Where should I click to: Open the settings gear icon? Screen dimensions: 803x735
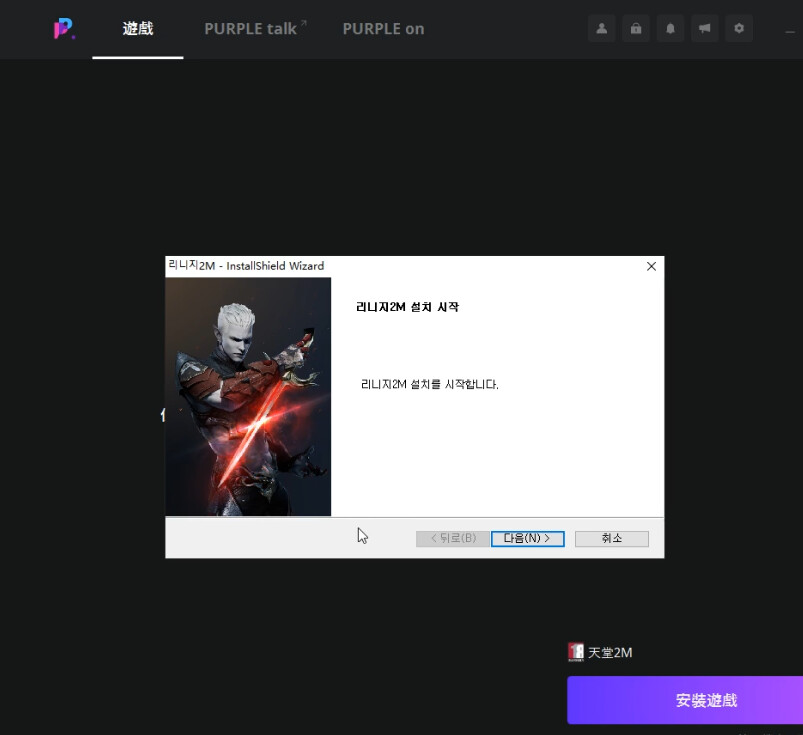coord(739,28)
